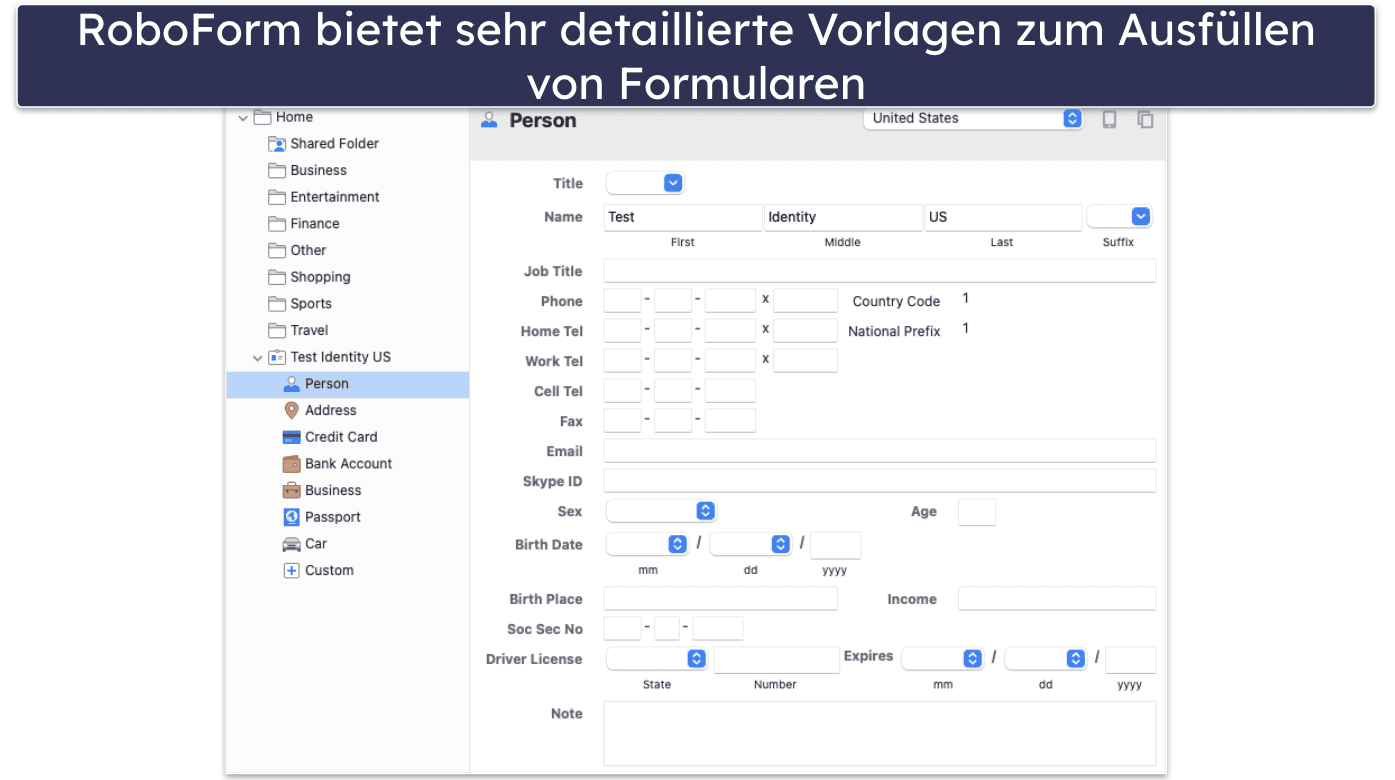This screenshot has height=780, width=1395.
Task: Click the Shopping folder icon
Action: point(277,277)
